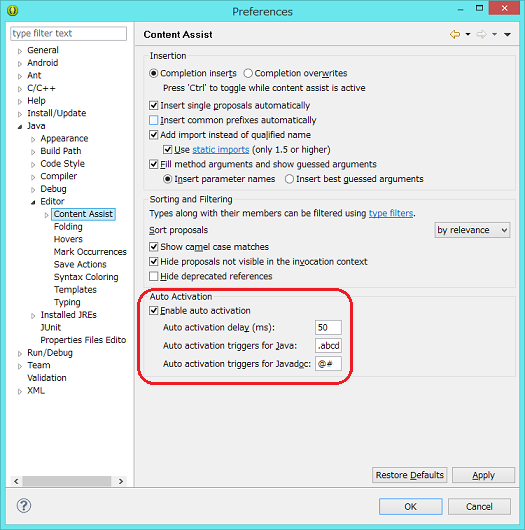Image resolution: width=525 pixels, height=530 pixels.
Task: Select JUnit in the tree
Action: [x=51, y=327]
